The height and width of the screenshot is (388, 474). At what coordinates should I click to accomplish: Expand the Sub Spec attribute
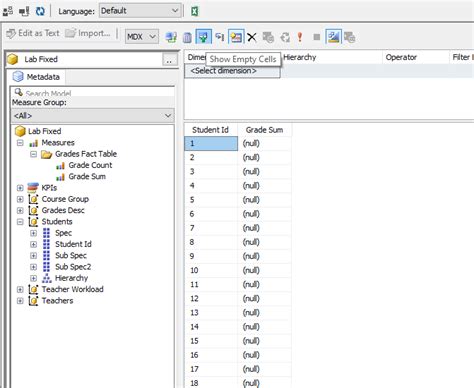(x=33, y=256)
